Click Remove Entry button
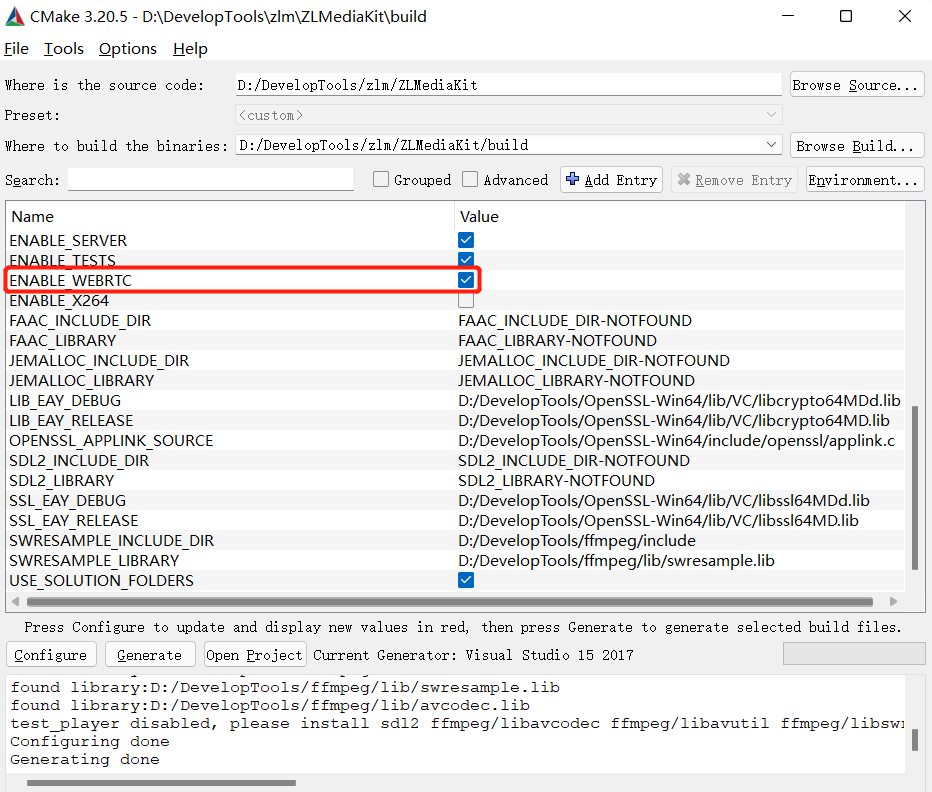This screenshot has width=932, height=792. (x=735, y=180)
